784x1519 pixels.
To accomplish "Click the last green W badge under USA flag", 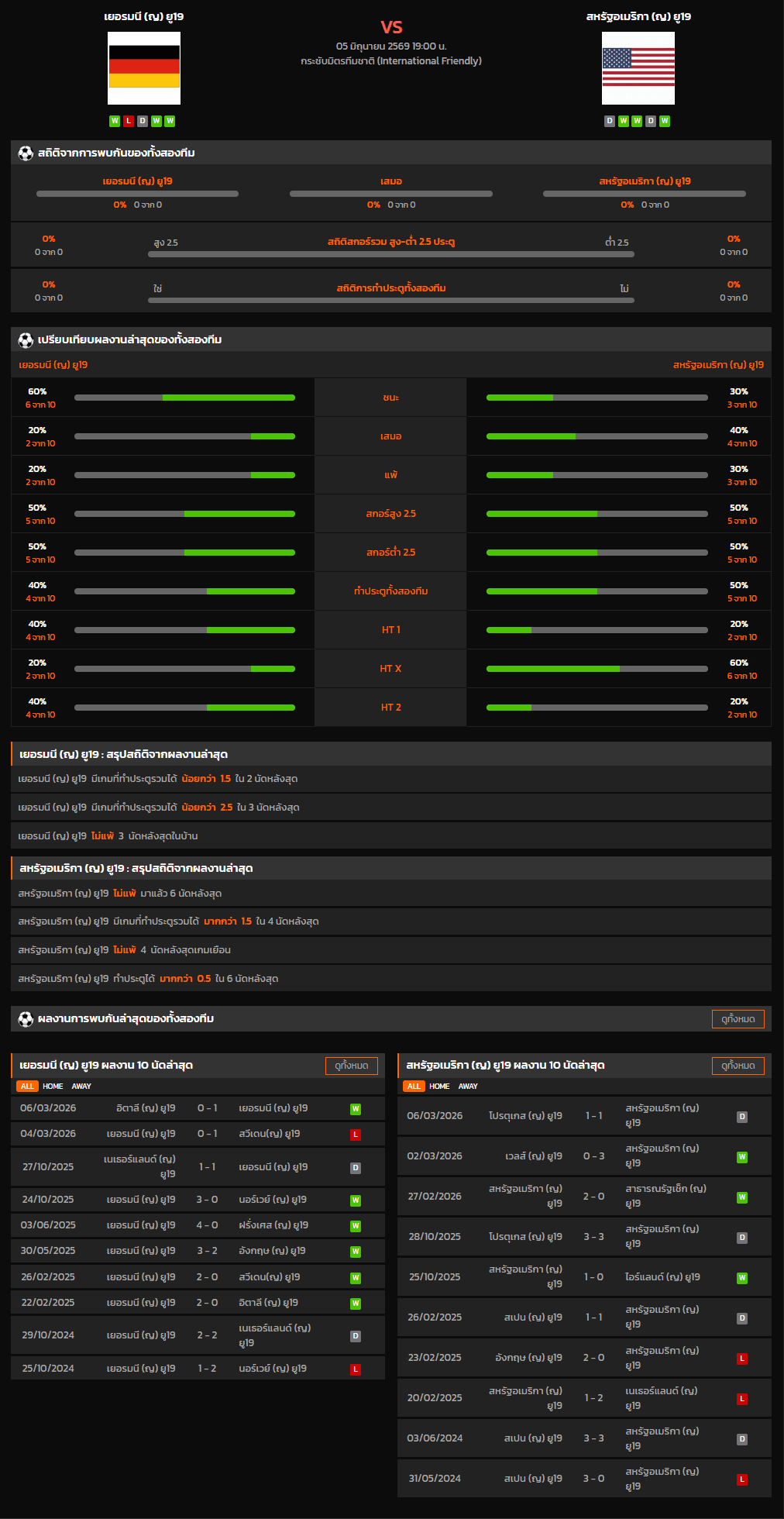I will [x=665, y=121].
